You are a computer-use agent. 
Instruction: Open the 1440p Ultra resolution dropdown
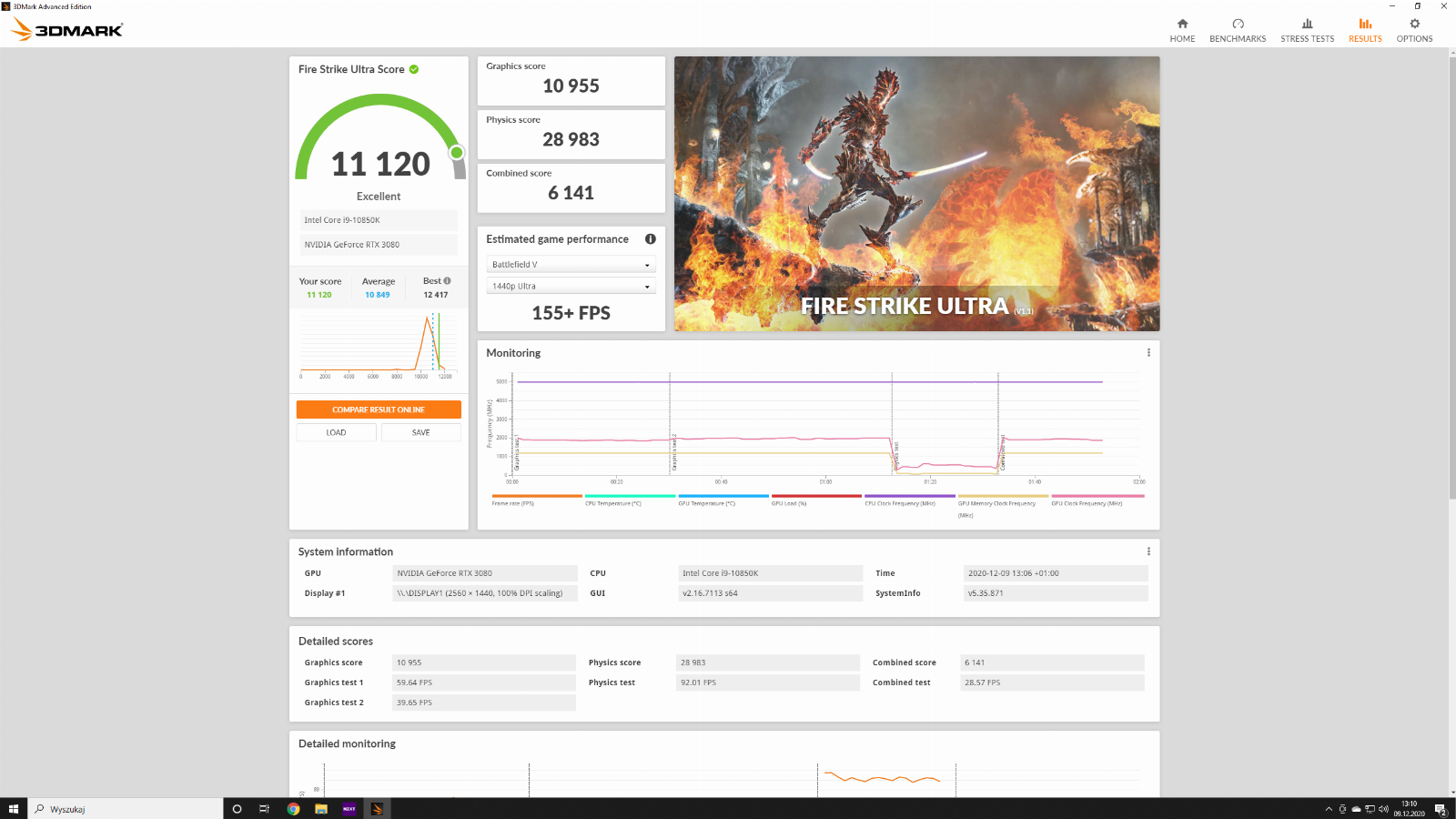click(571, 287)
